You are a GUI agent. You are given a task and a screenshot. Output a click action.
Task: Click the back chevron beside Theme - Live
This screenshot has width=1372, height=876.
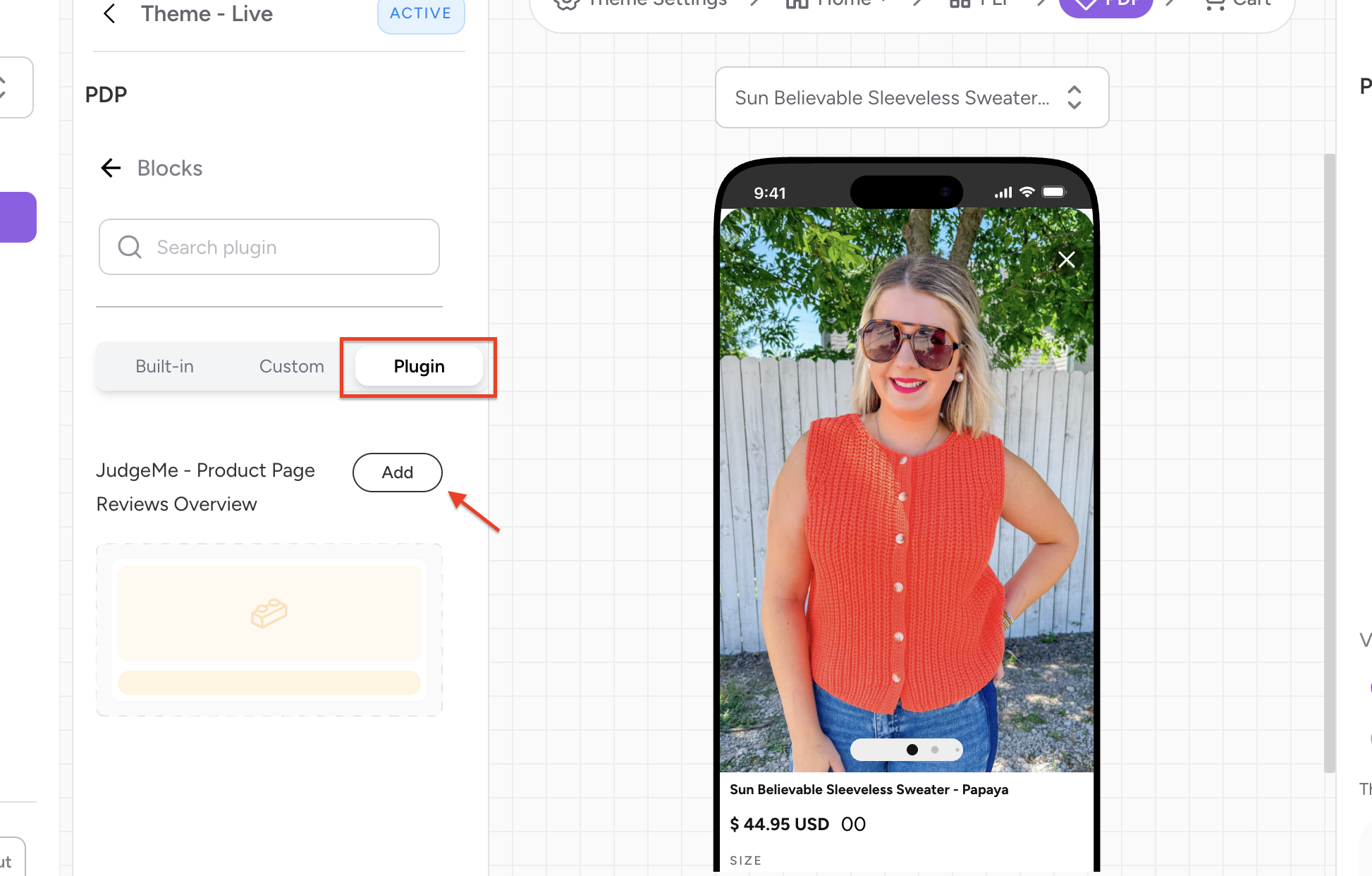[109, 13]
